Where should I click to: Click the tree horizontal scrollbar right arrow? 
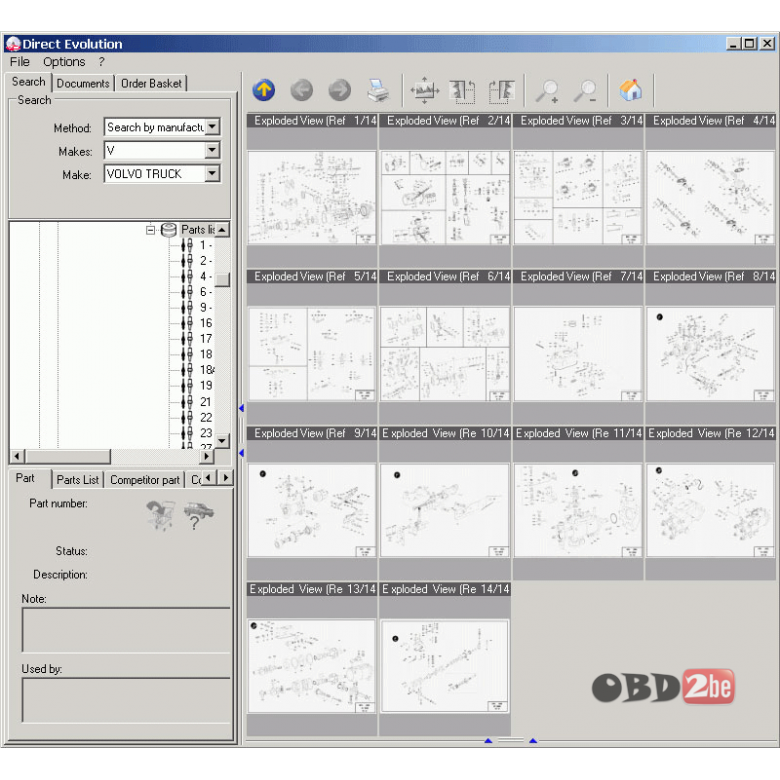(x=206, y=456)
